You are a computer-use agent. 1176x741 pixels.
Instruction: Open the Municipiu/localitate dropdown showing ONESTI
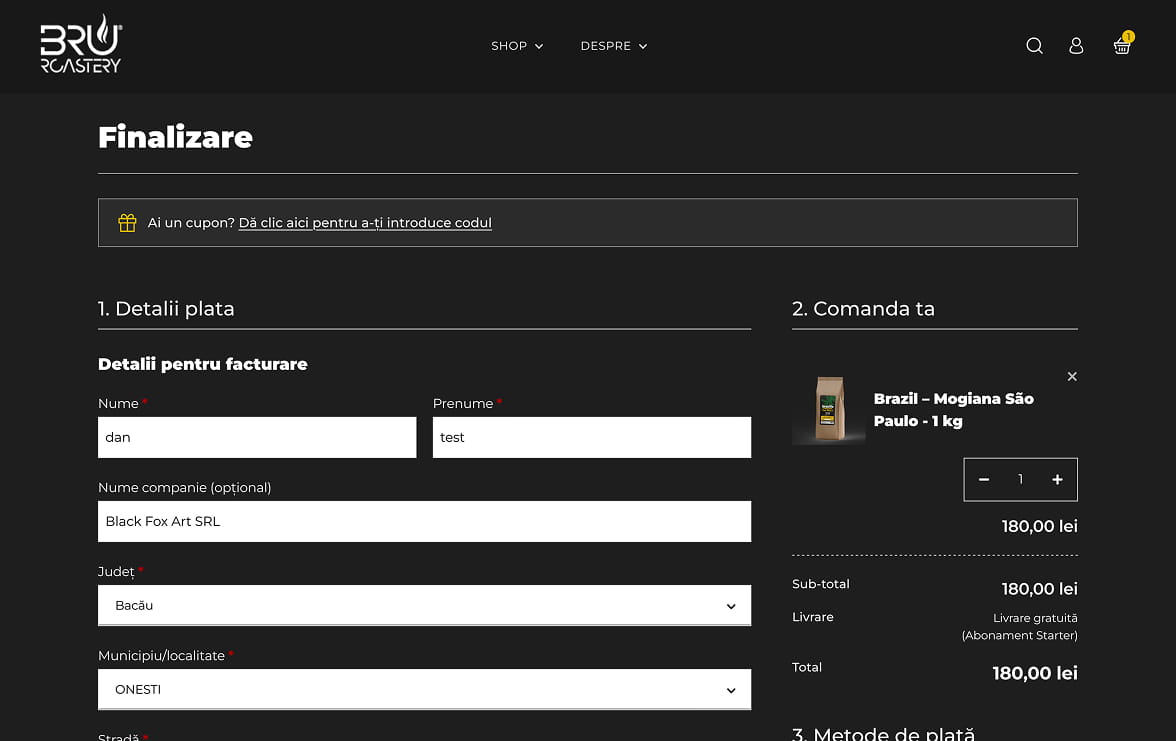point(424,690)
